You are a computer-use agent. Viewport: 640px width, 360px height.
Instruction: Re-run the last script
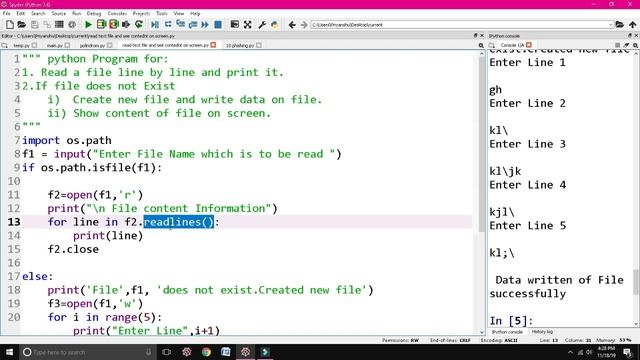[x=139, y=24]
